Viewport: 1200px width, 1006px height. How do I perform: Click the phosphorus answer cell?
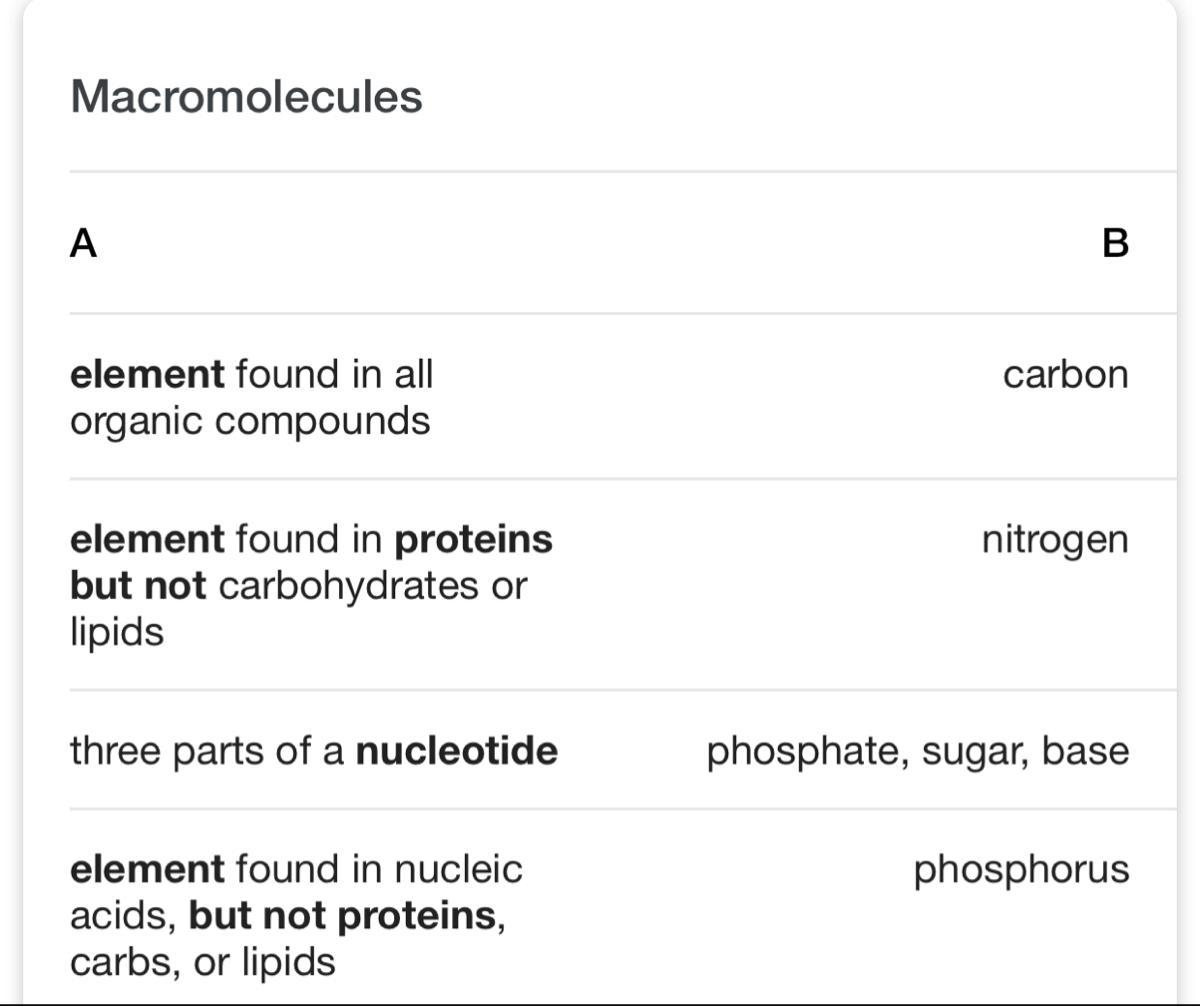[x=1020, y=869]
